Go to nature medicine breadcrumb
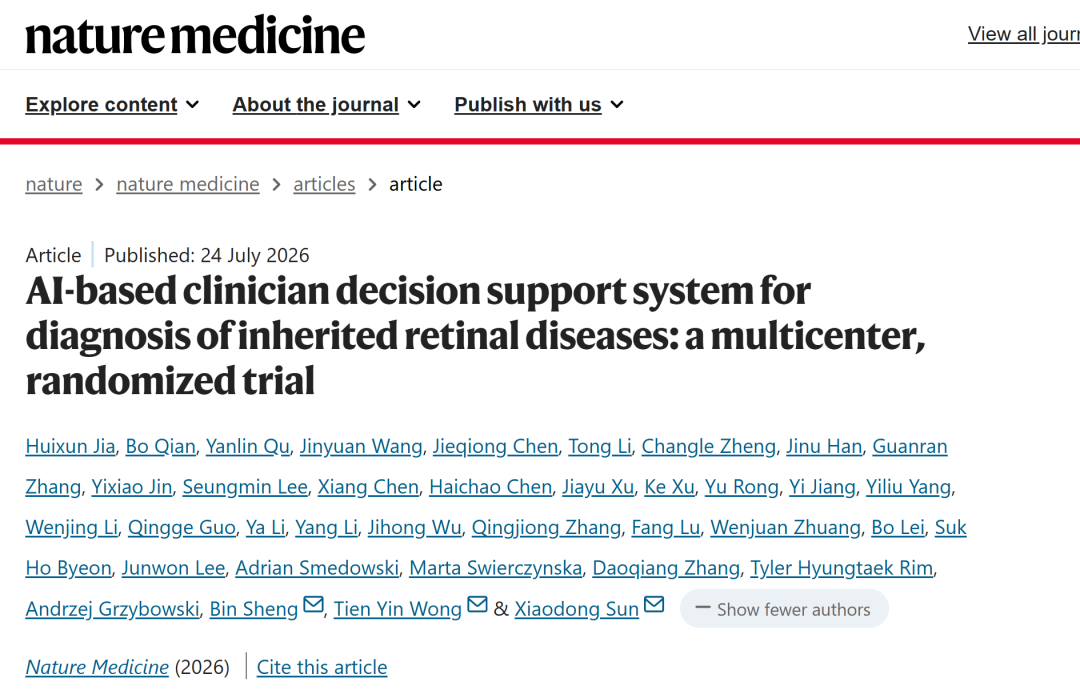The image size is (1080, 698). click(188, 184)
